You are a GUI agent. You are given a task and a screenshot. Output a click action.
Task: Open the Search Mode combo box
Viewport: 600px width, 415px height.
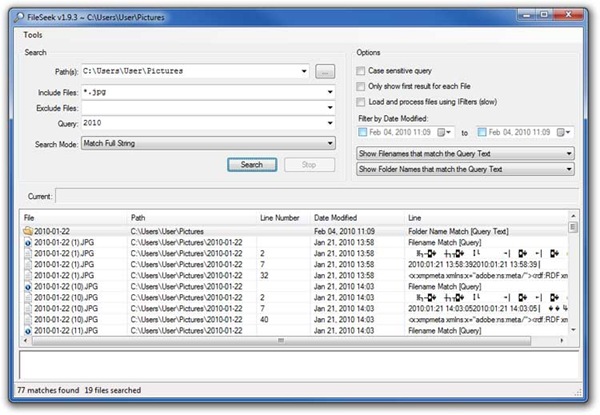(x=208, y=143)
